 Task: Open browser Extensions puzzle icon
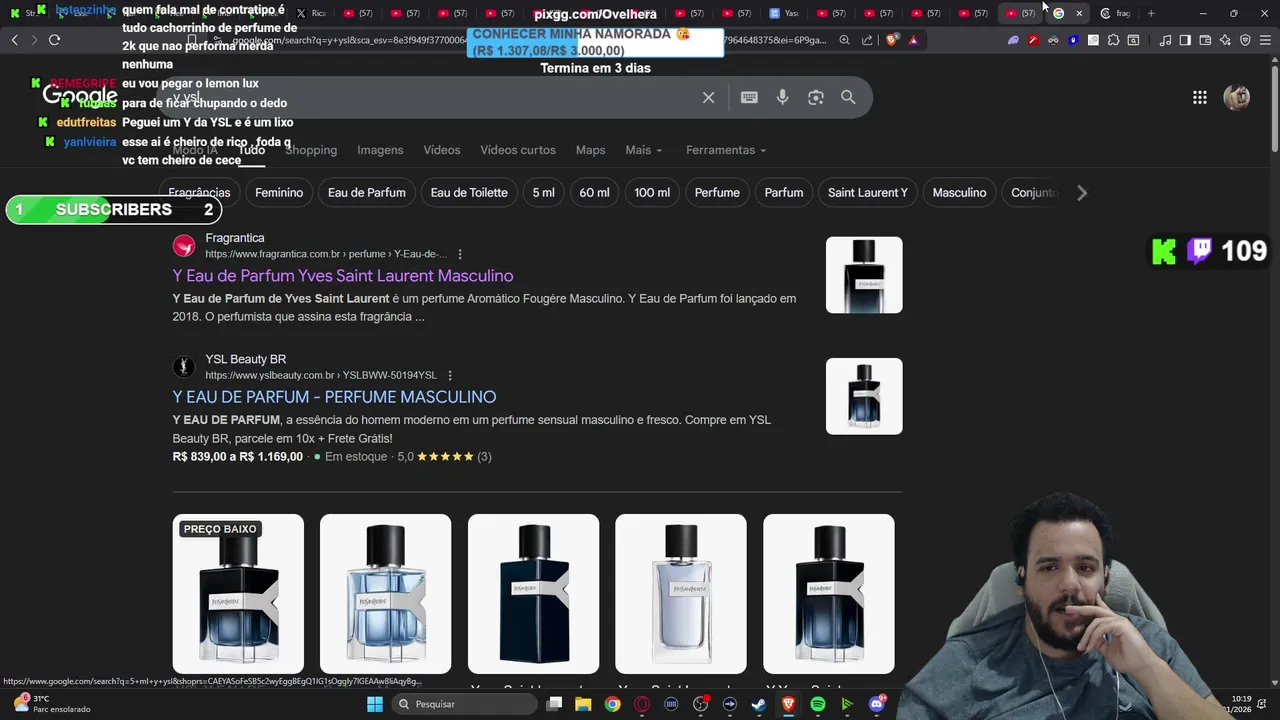(1113, 40)
